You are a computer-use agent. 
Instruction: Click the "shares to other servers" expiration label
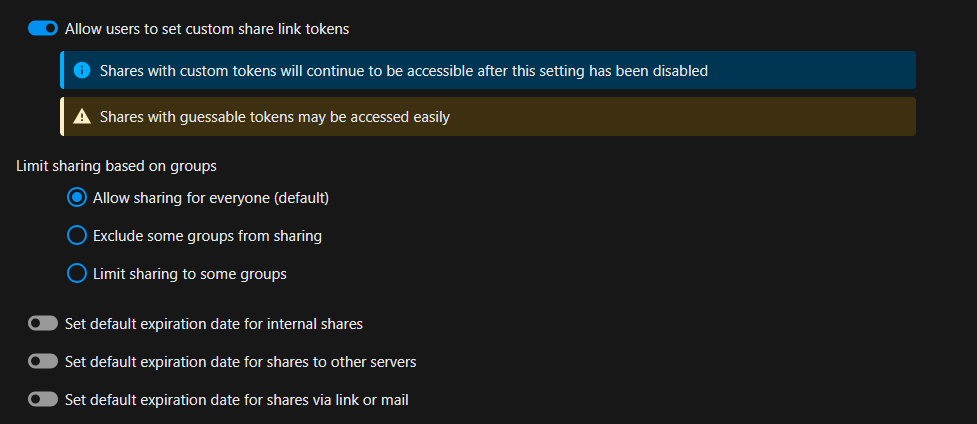[x=240, y=362]
